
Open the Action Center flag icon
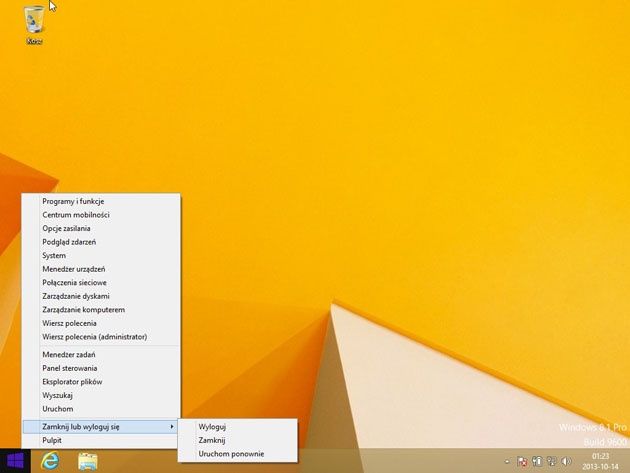tap(522, 462)
